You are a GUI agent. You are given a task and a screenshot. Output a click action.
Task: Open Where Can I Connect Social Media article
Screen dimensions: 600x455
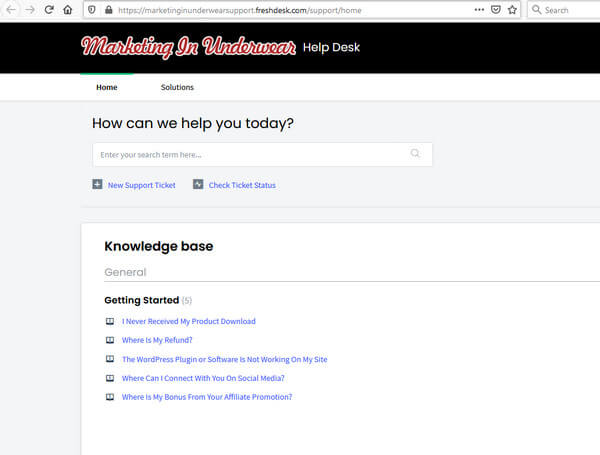coord(203,378)
